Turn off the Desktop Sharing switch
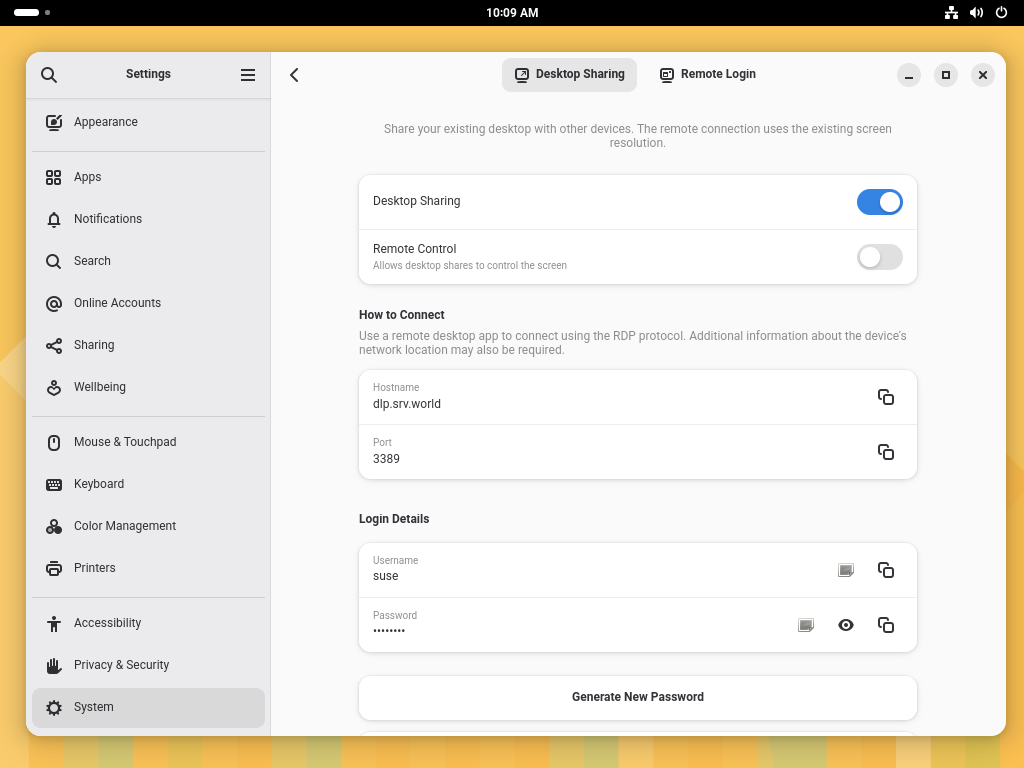1024x768 pixels. click(x=879, y=202)
